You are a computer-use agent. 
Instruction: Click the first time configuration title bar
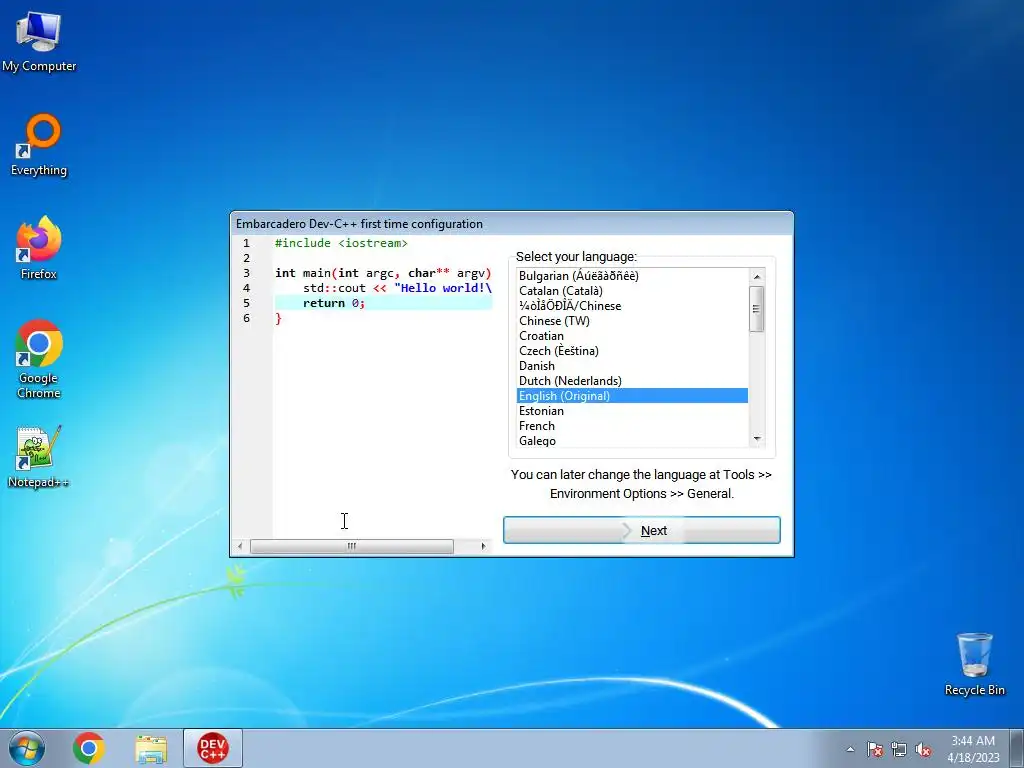pos(511,224)
